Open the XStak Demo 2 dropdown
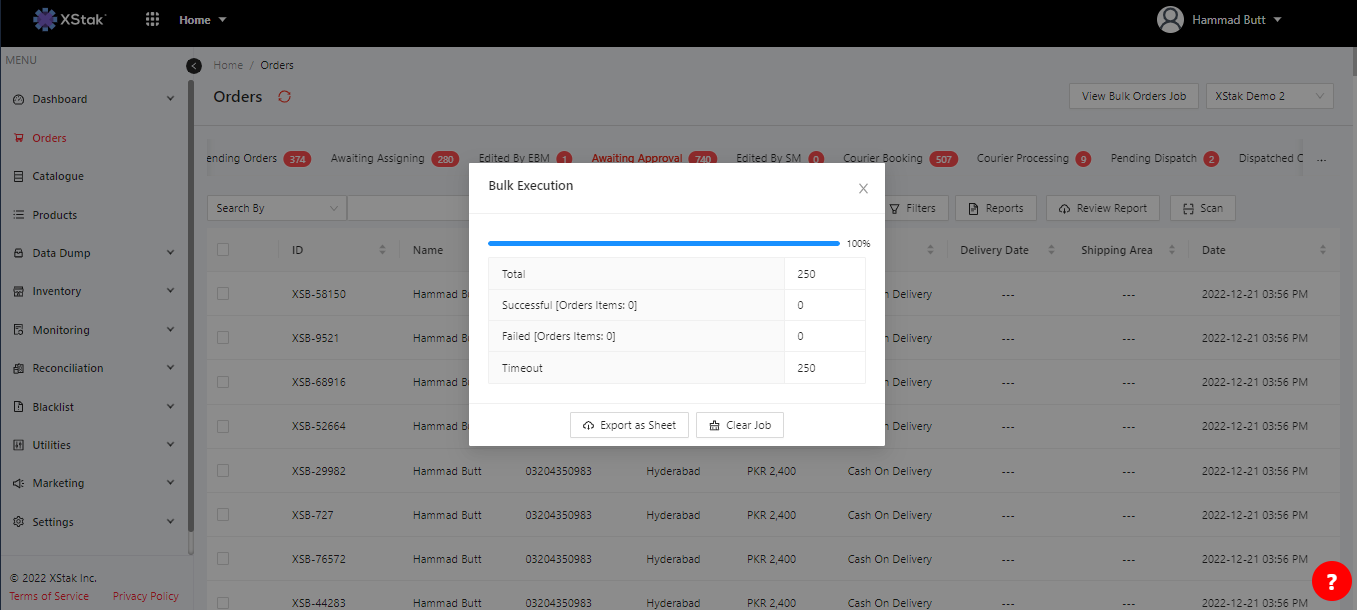The image size is (1357, 610). (1269, 96)
